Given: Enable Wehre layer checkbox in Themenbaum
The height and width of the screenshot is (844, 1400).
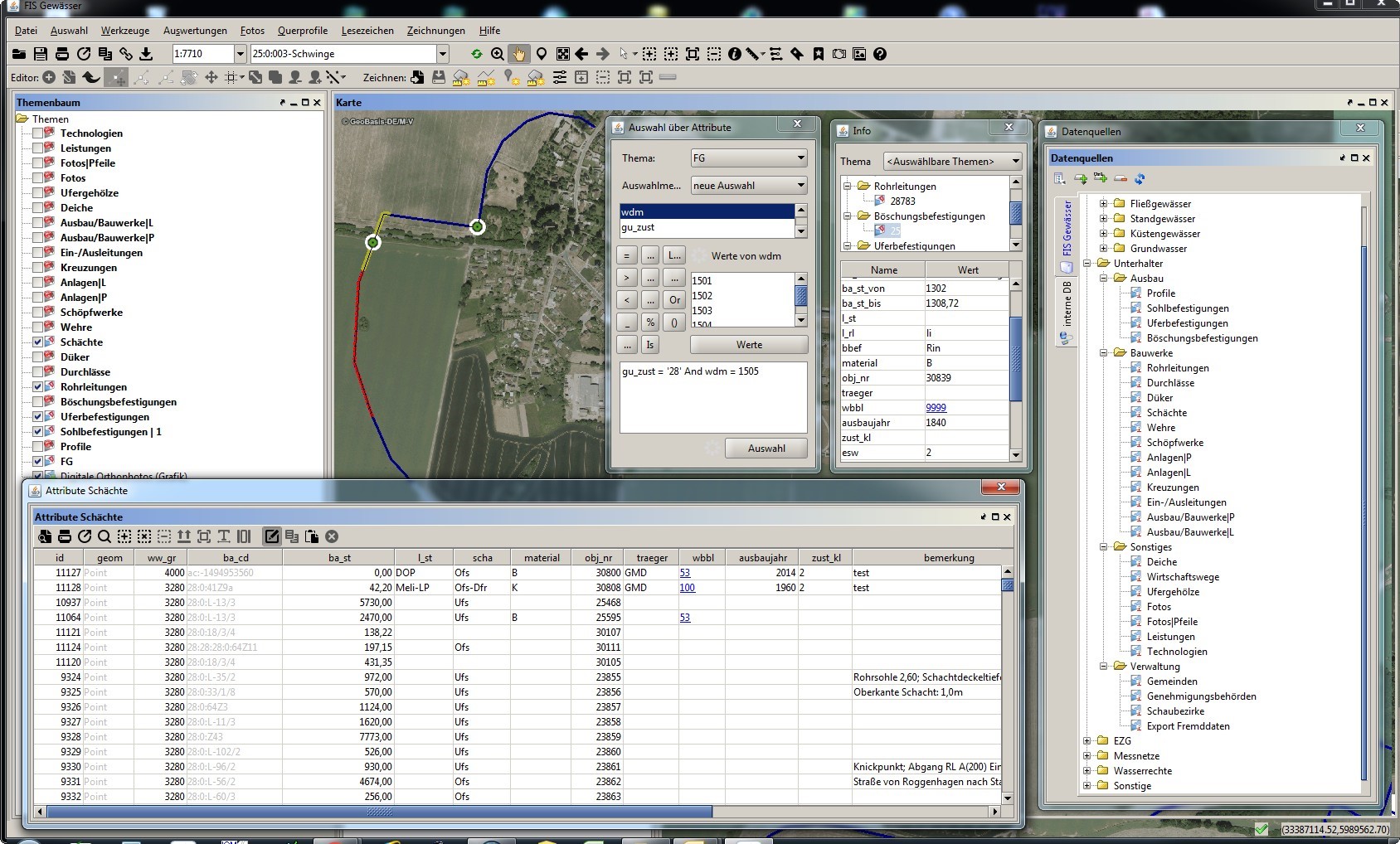Looking at the screenshot, I should pyautogui.click(x=38, y=327).
